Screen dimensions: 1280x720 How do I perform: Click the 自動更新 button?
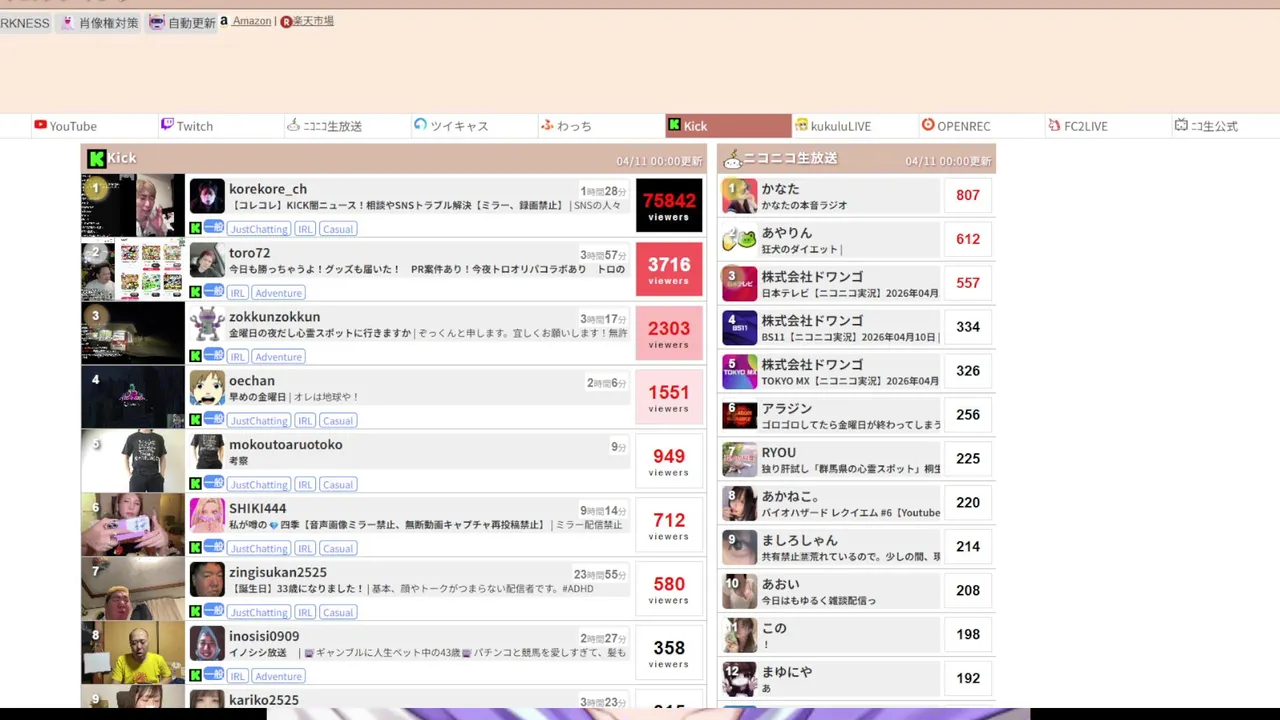[182, 22]
